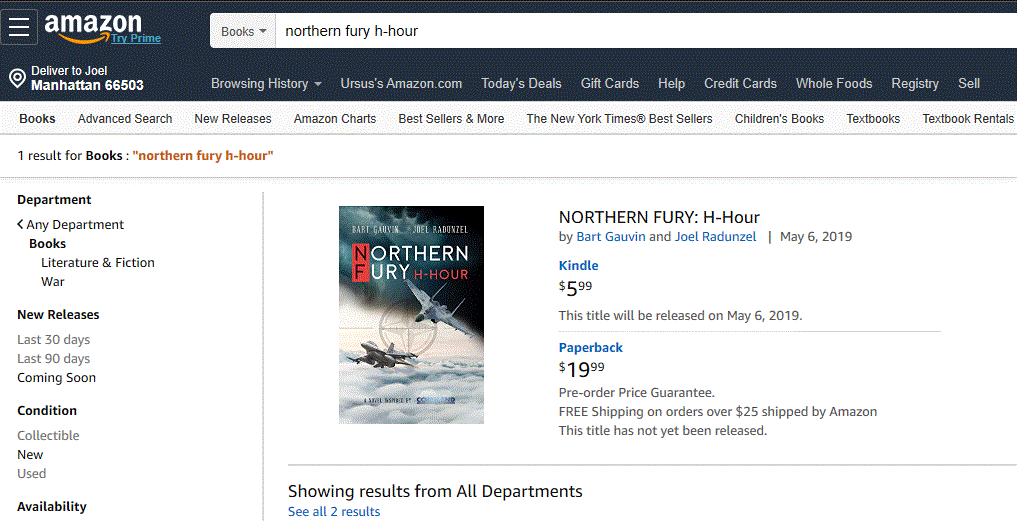Click the Try Prime link
The width and height of the screenshot is (1017, 521).
(136, 38)
